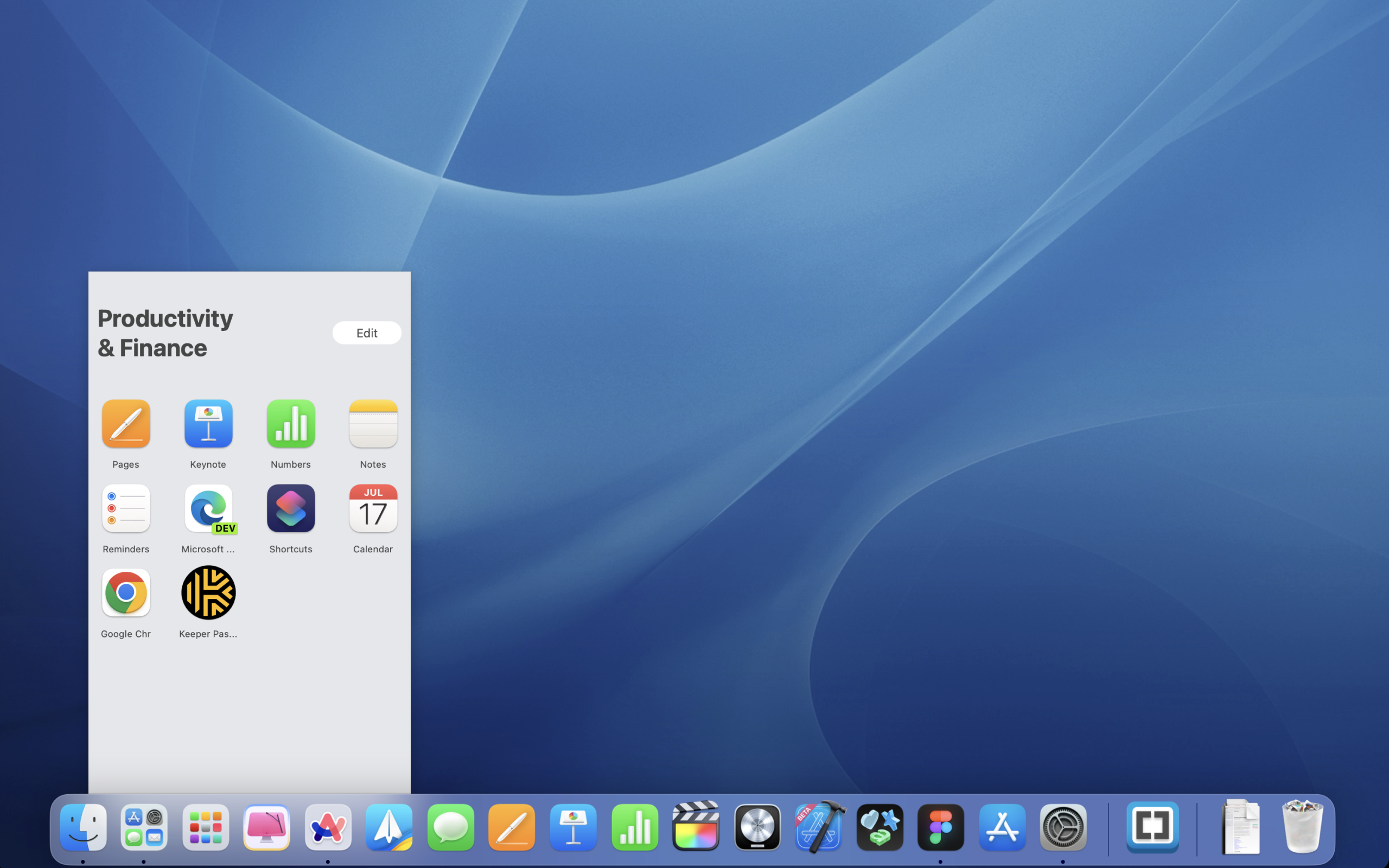Open Calendar showing JUL 17
The image size is (1389, 868).
[x=373, y=509]
